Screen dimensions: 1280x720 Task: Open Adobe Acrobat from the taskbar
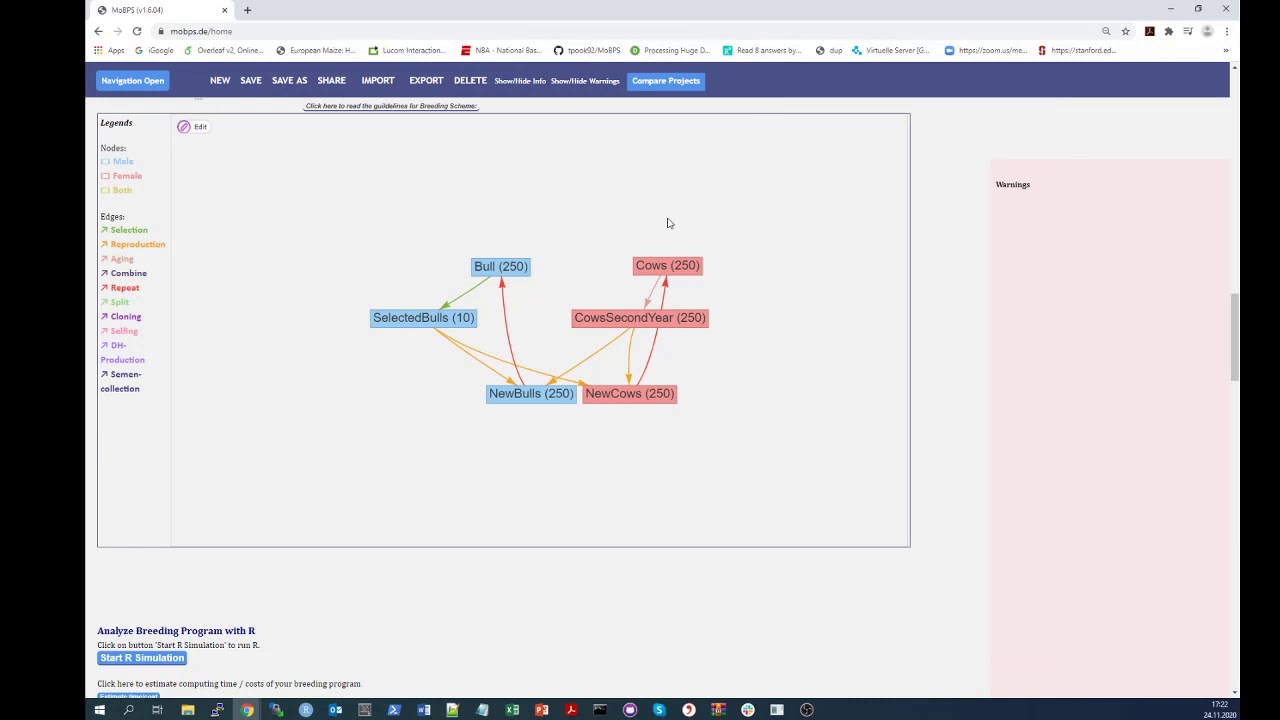coord(571,710)
